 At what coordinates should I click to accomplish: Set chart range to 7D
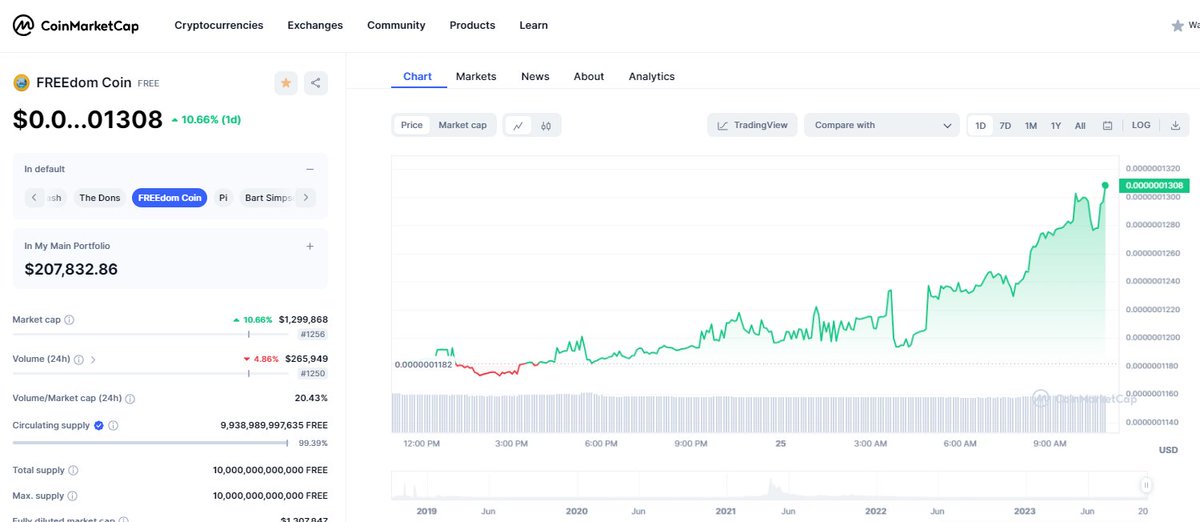click(1005, 125)
